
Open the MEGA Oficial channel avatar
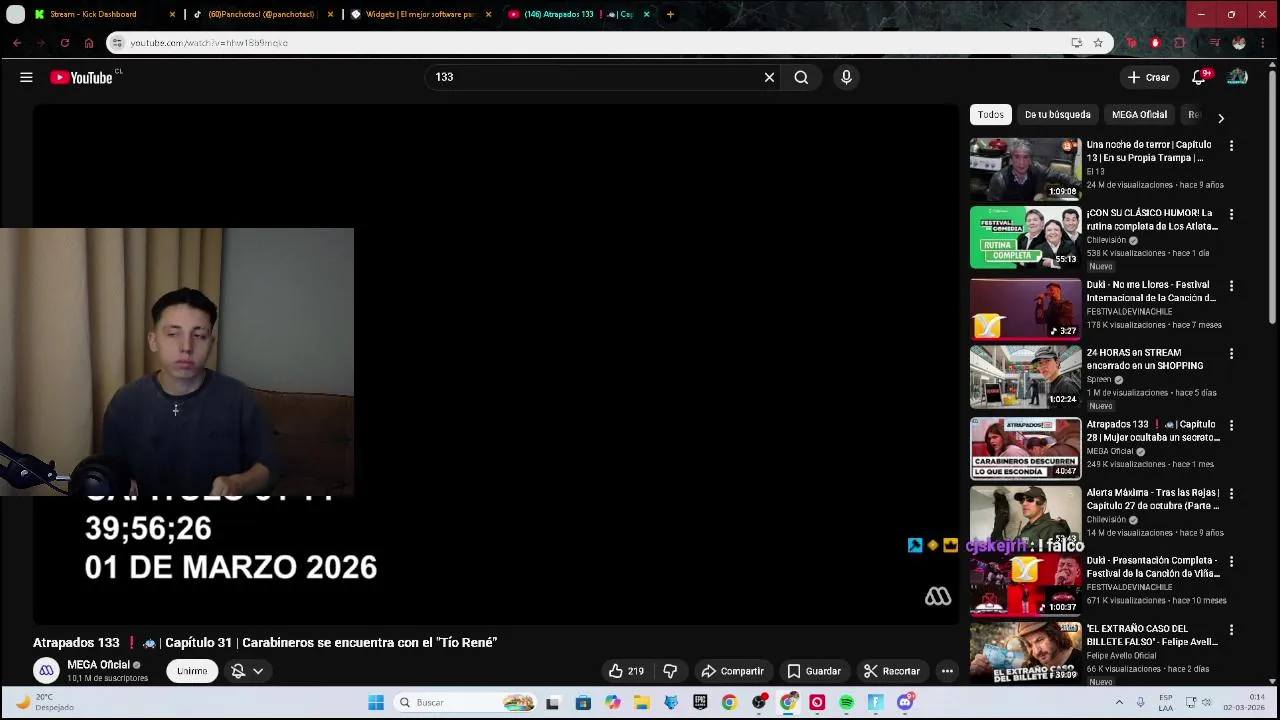point(46,671)
